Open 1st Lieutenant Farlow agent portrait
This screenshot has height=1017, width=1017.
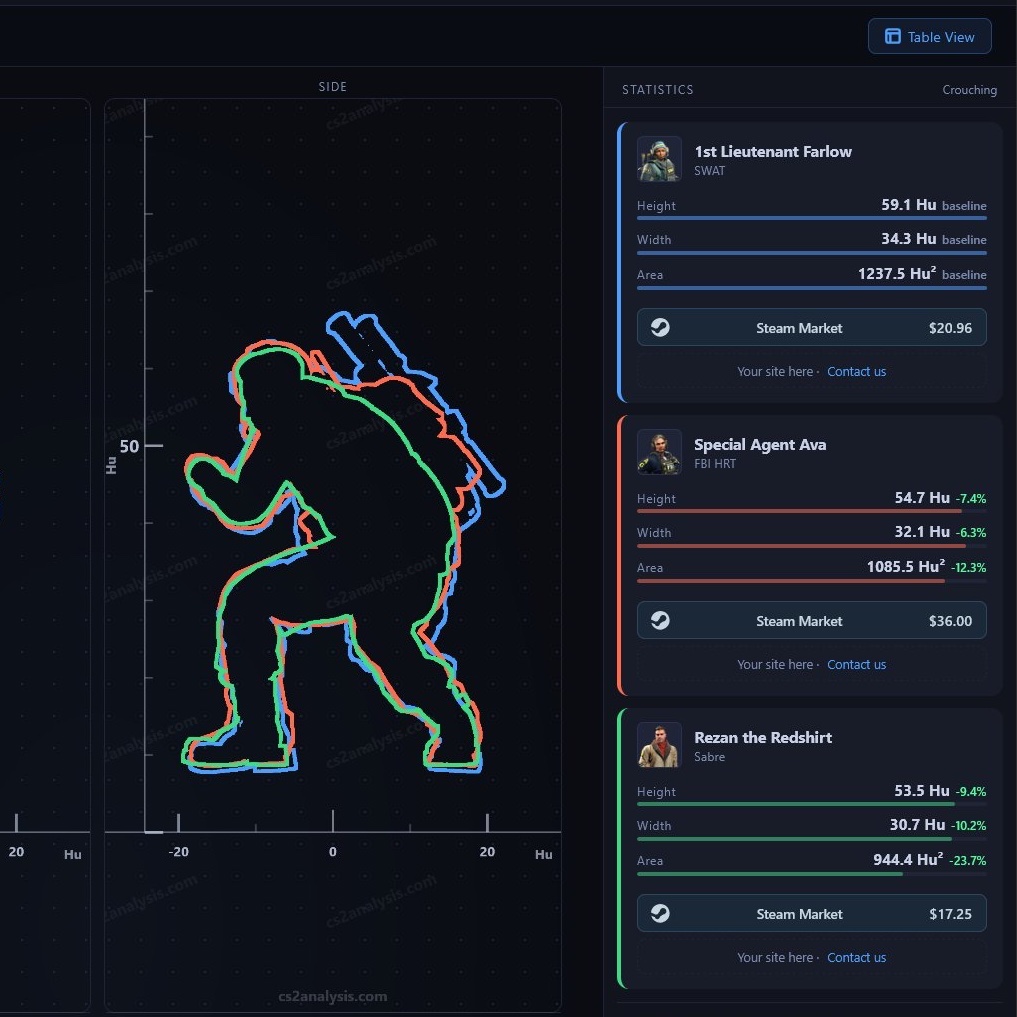pyautogui.click(x=659, y=159)
